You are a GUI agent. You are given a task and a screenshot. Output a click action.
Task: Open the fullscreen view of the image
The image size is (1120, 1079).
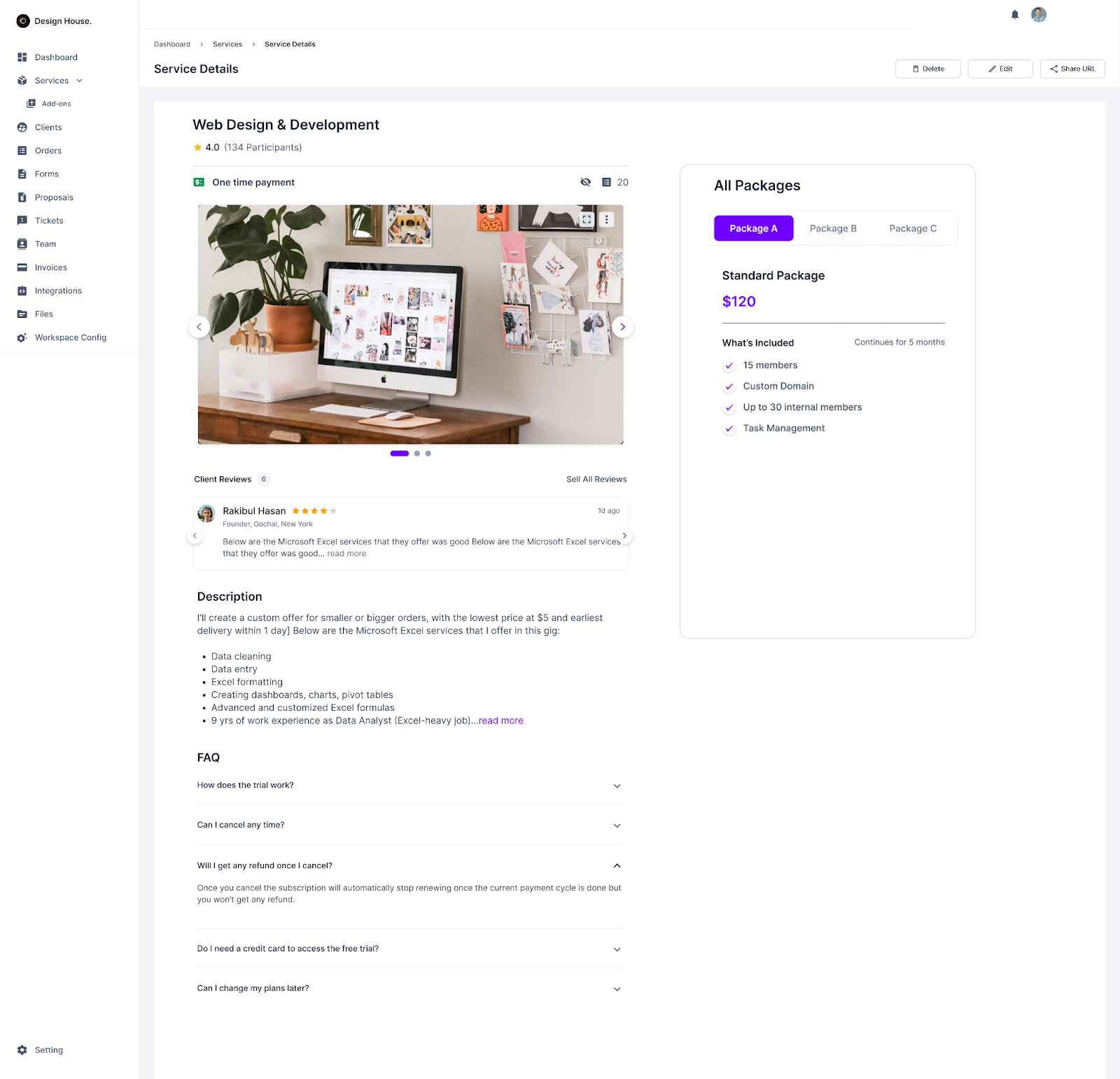tap(588, 218)
